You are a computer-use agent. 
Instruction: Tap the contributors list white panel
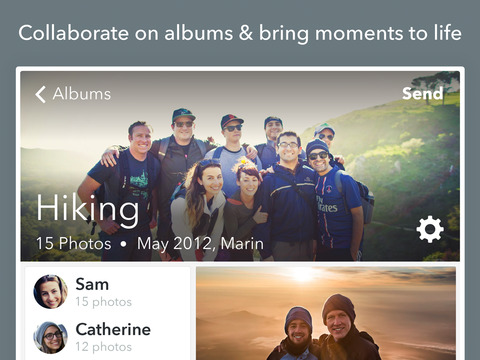(x=108, y=313)
